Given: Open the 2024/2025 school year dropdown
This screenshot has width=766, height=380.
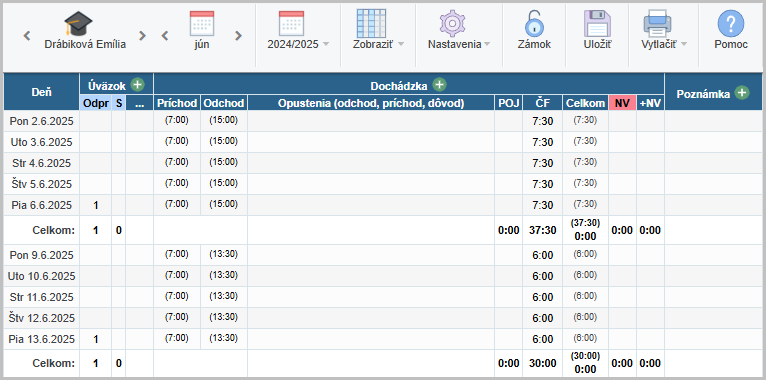Looking at the screenshot, I should pyautogui.click(x=326, y=44).
